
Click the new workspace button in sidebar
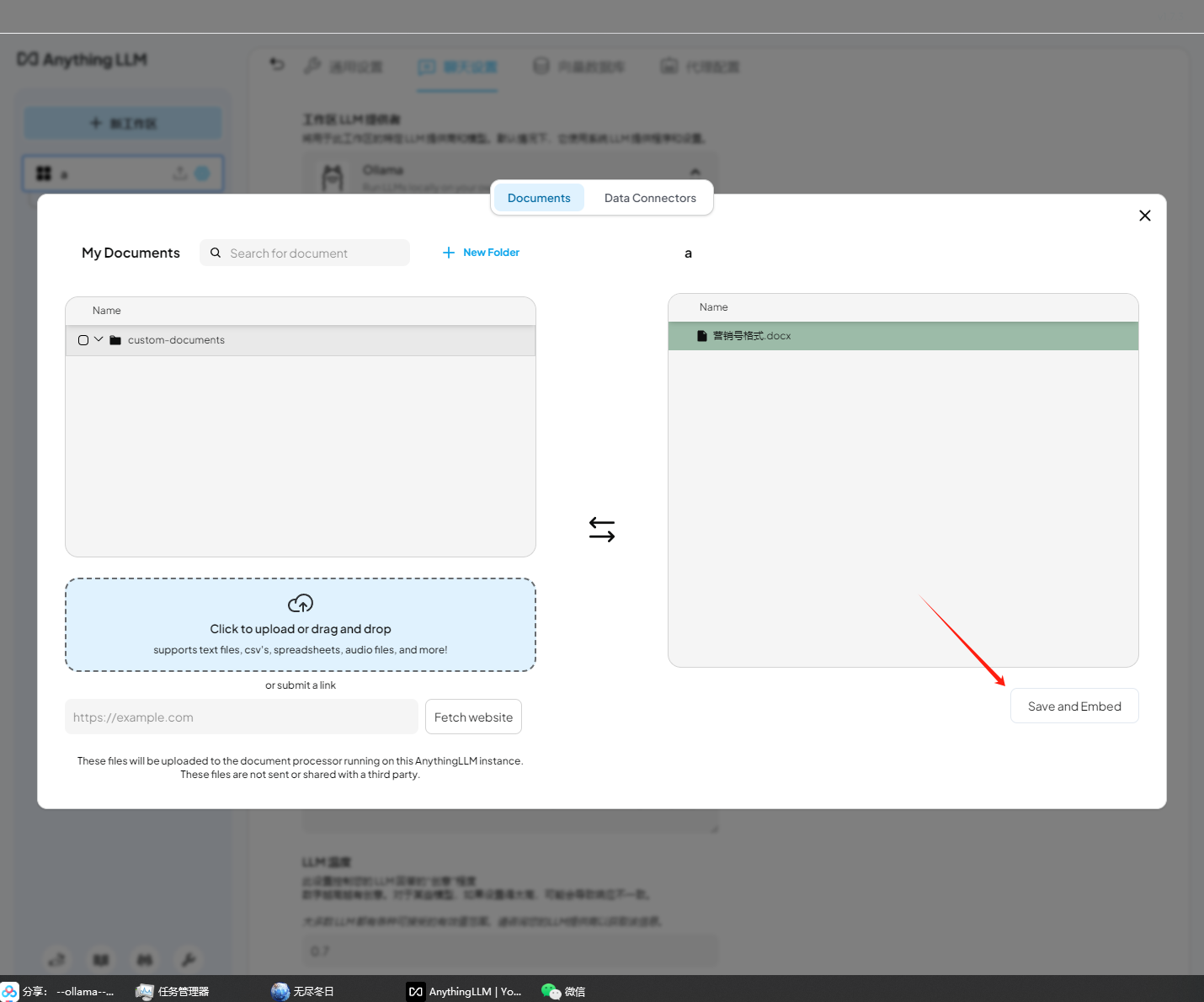click(x=123, y=123)
